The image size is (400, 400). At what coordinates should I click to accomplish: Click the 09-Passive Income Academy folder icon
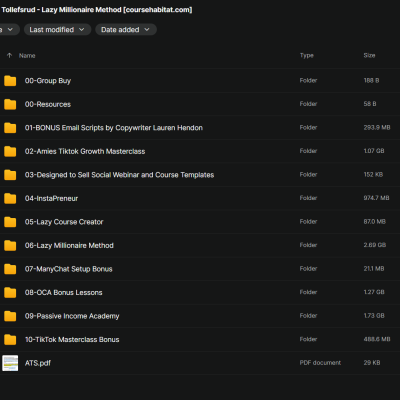click(x=10, y=316)
